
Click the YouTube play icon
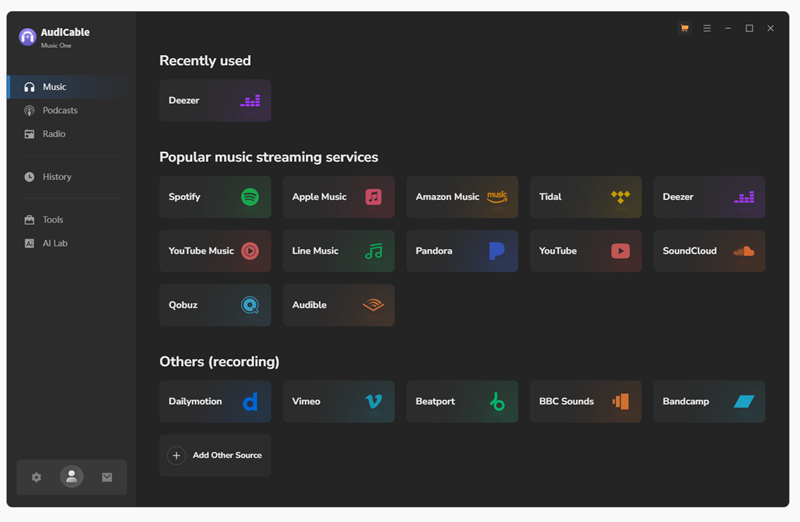[620, 251]
